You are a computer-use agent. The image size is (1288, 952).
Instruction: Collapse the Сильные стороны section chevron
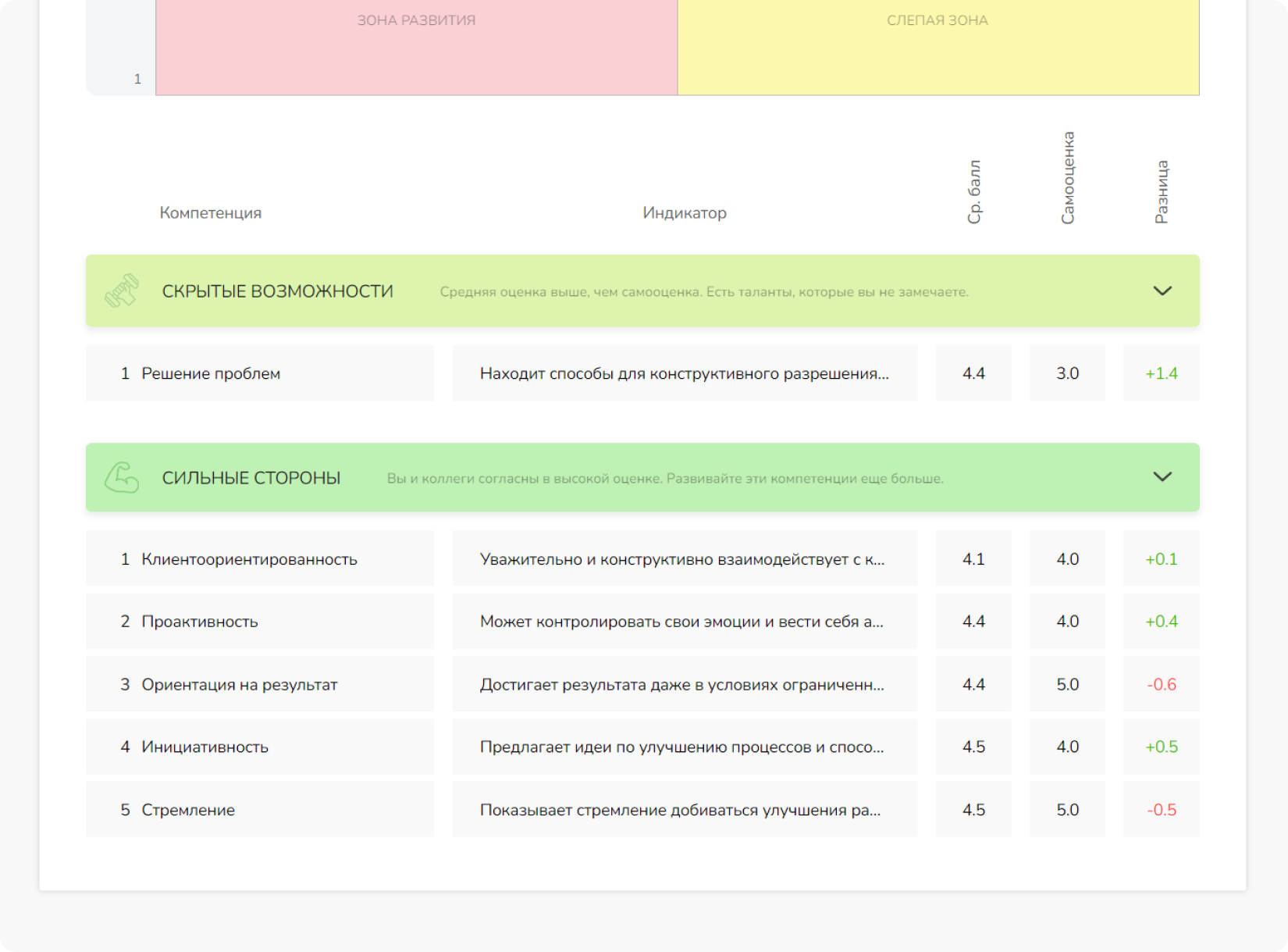click(1162, 477)
